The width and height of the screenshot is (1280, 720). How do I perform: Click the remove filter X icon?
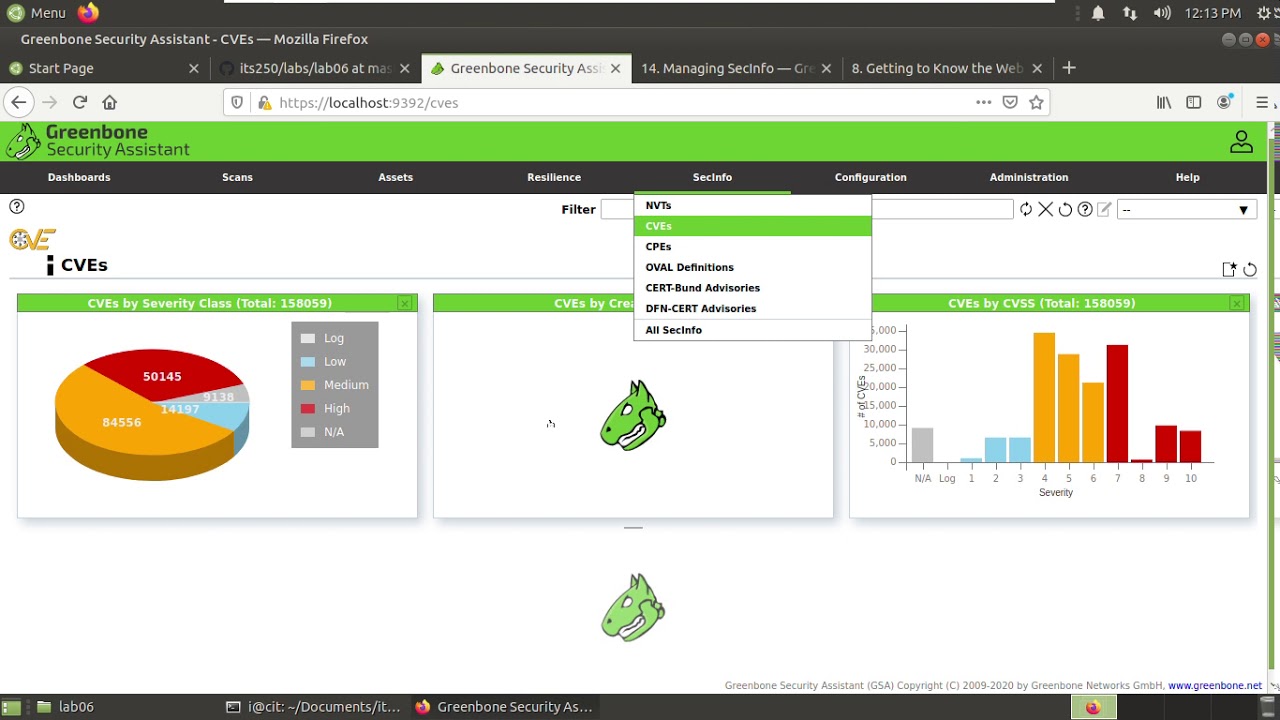(x=1045, y=209)
